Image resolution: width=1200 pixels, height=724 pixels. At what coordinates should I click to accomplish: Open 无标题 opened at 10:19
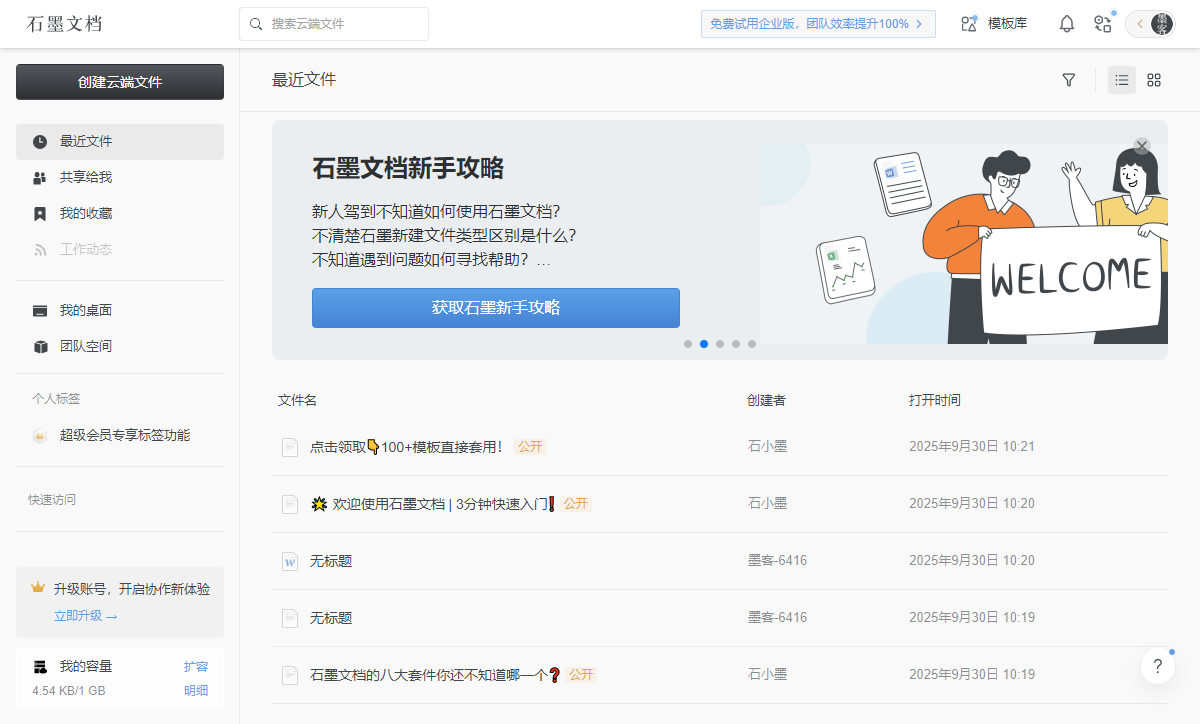331,618
